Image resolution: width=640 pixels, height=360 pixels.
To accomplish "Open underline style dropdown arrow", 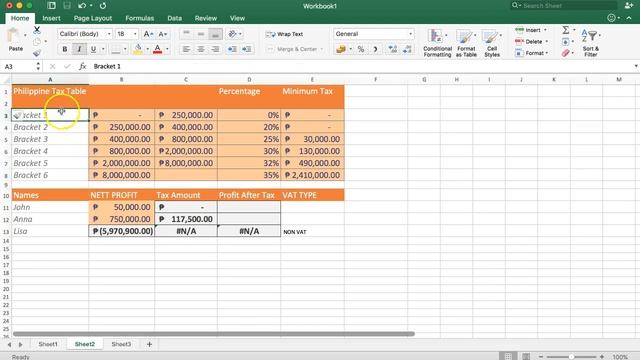I will click(x=103, y=49).
